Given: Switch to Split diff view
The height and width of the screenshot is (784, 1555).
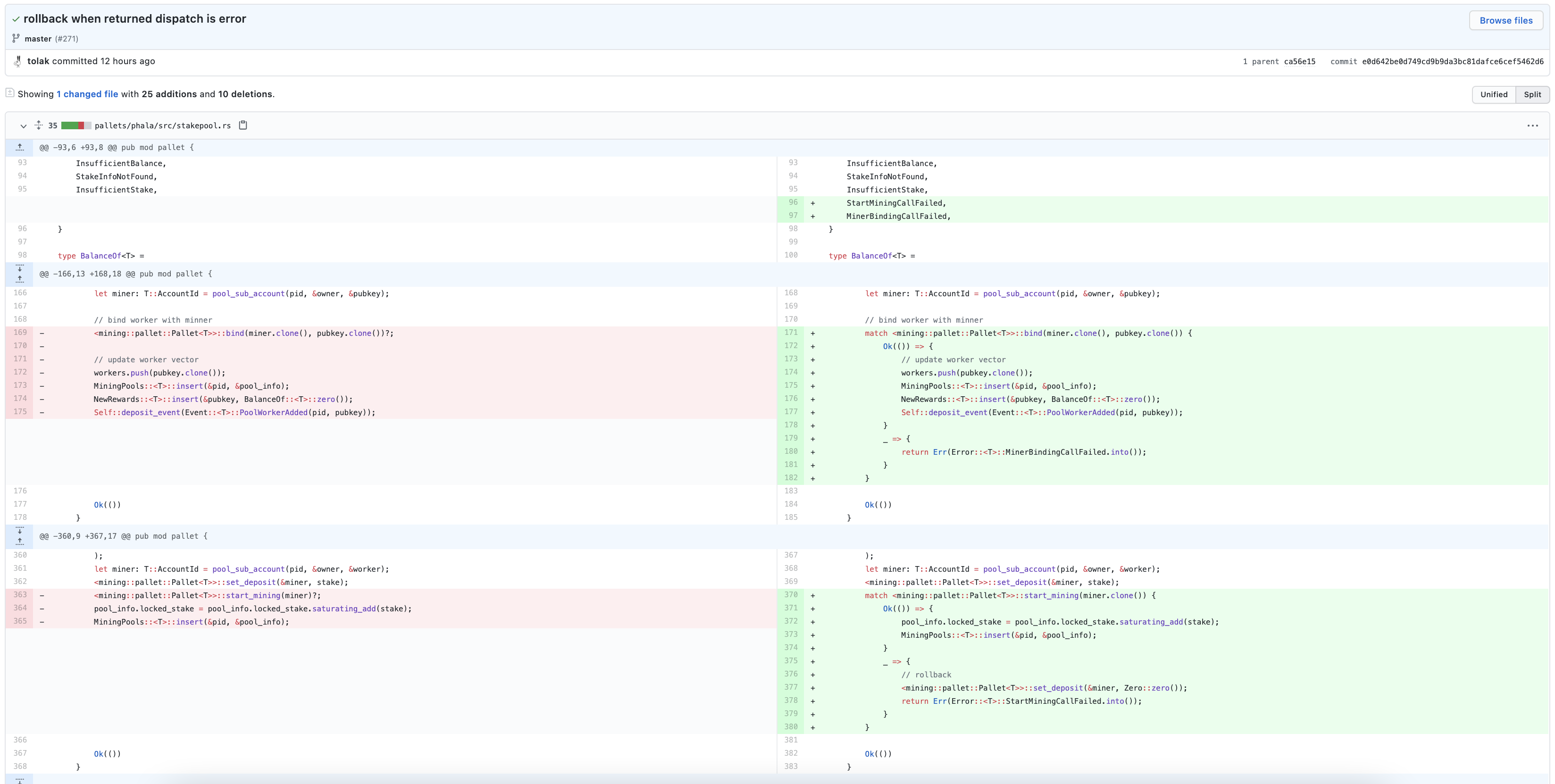Looking at the screenshot, I should click(x=1532, y=94).
